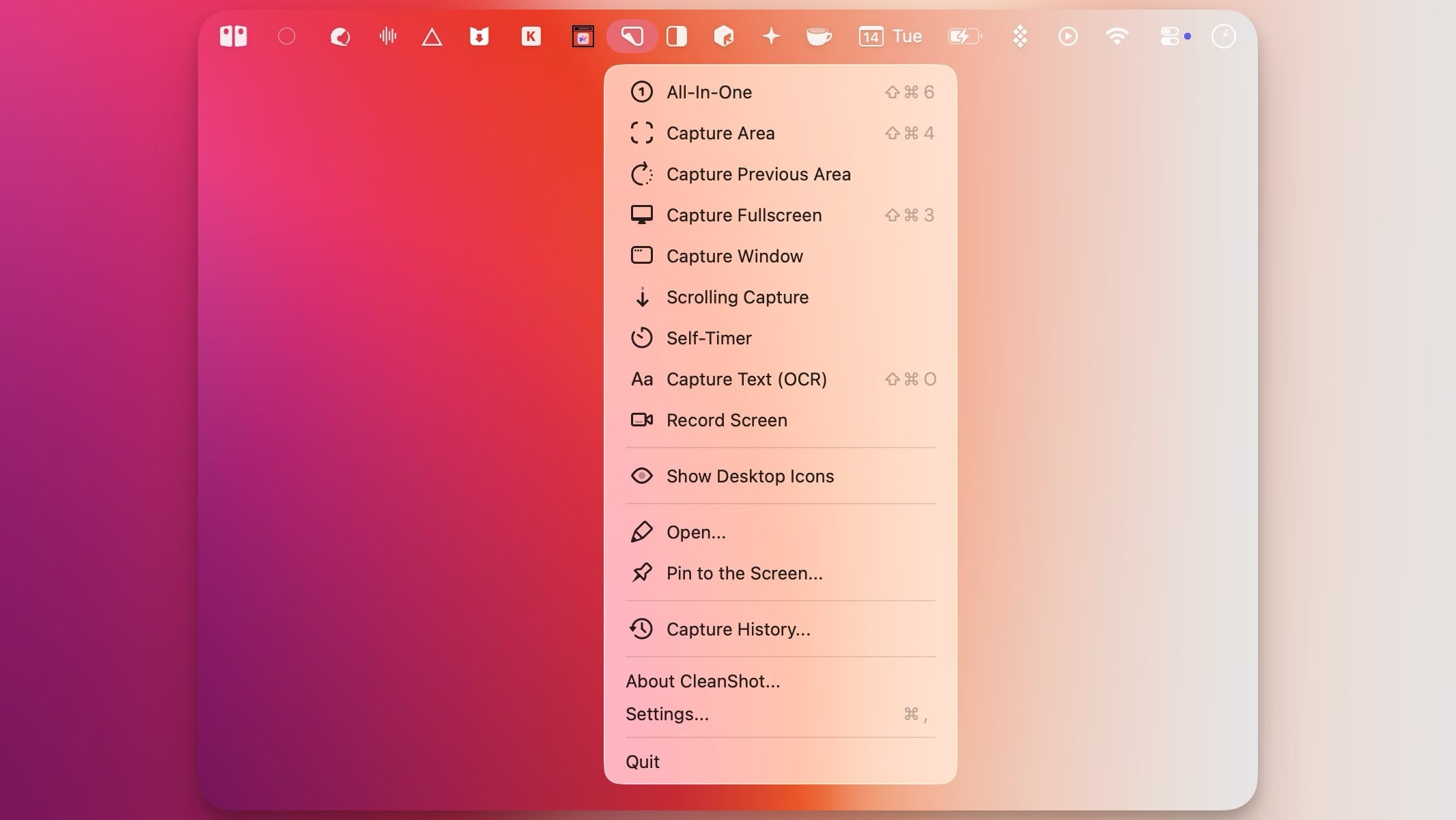
Task: Click the red K app icon
Action: point(531,36)
